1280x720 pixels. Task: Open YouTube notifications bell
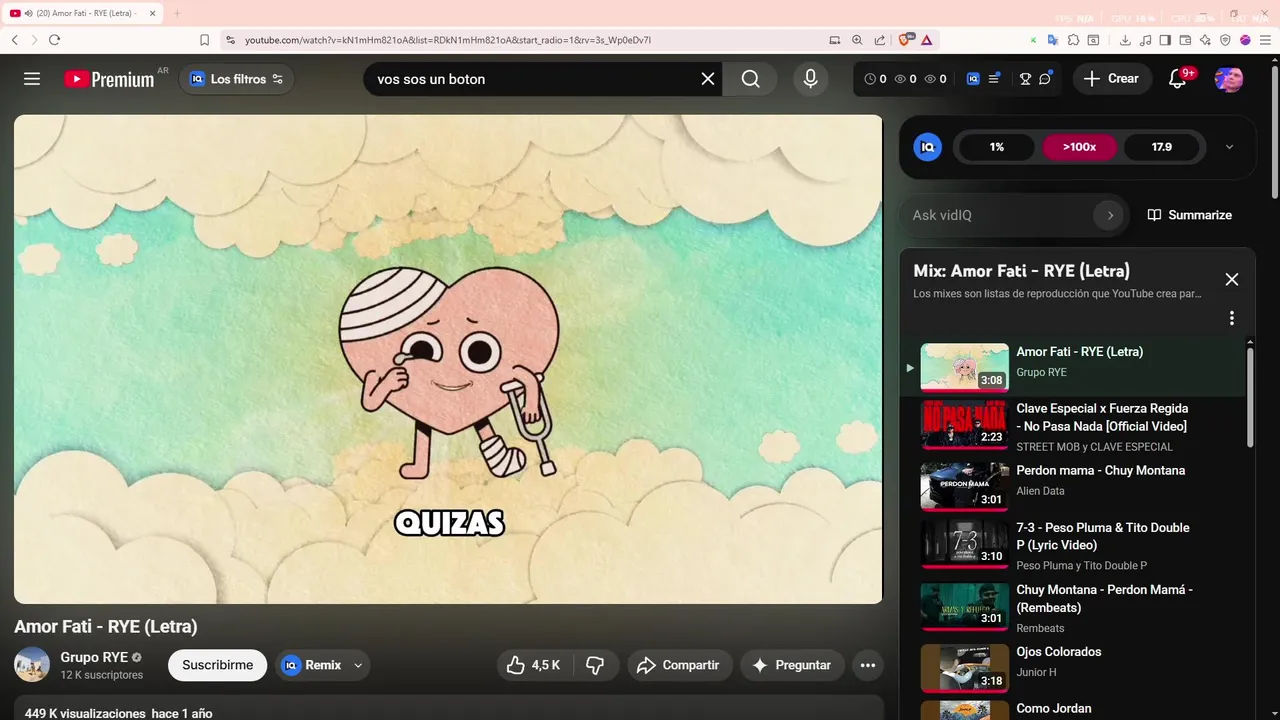(1177, 79)
